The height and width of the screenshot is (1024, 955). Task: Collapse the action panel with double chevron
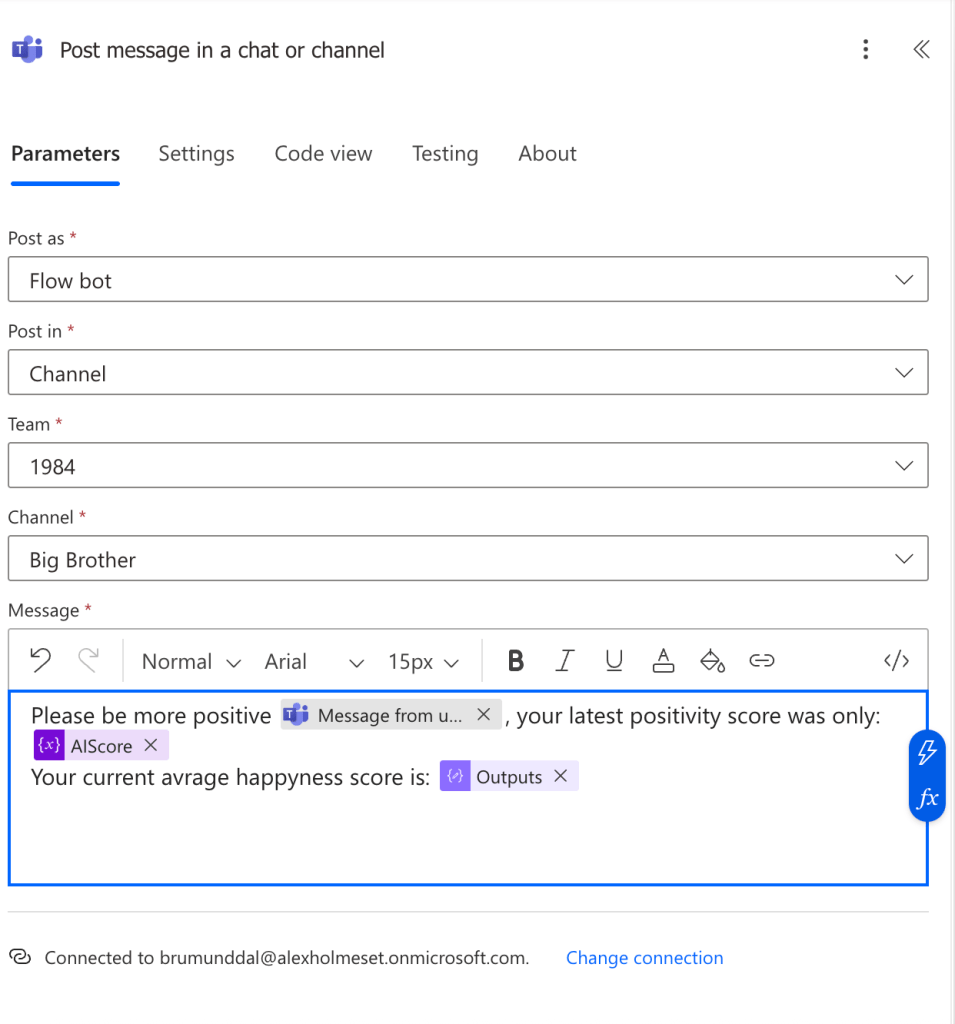(x=921, y=50)
